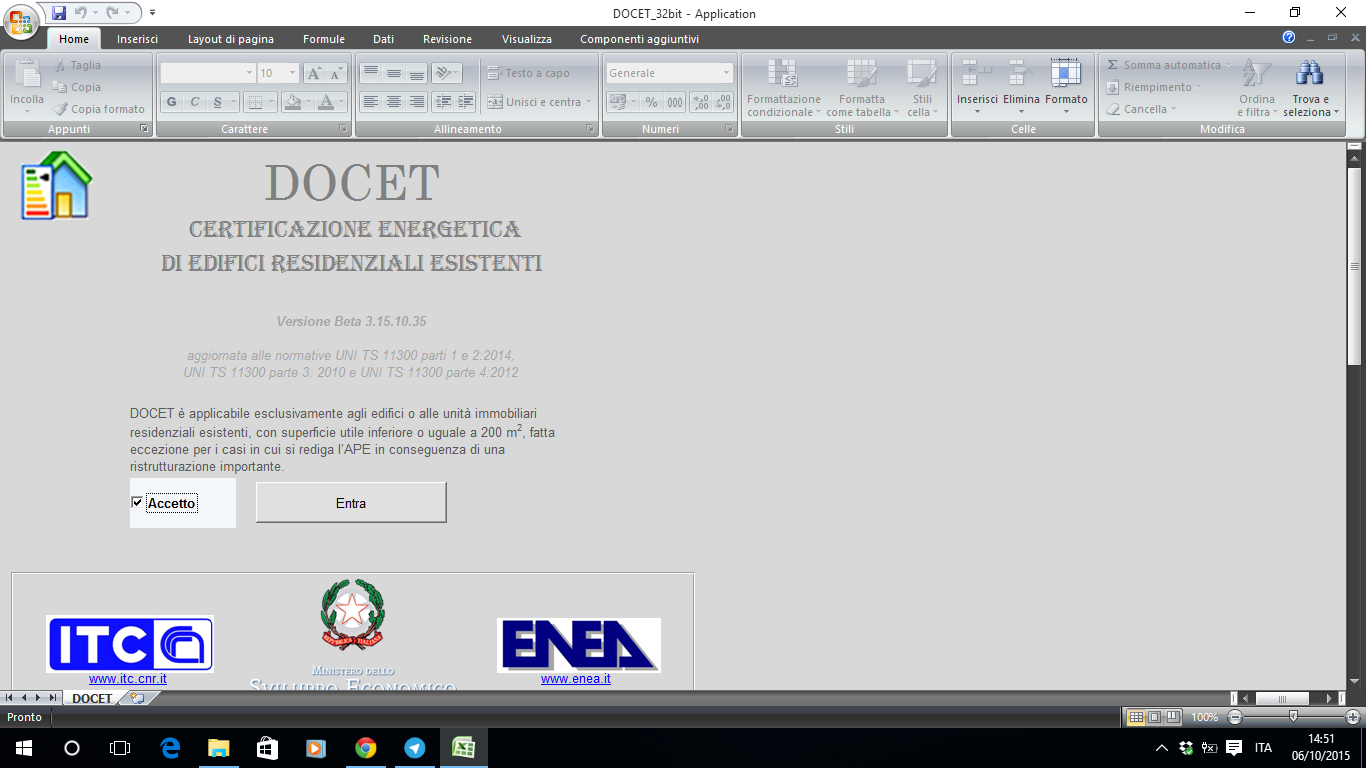
Task: Toggle Testo a capo wrap text
Action: [x=529, y=73]
